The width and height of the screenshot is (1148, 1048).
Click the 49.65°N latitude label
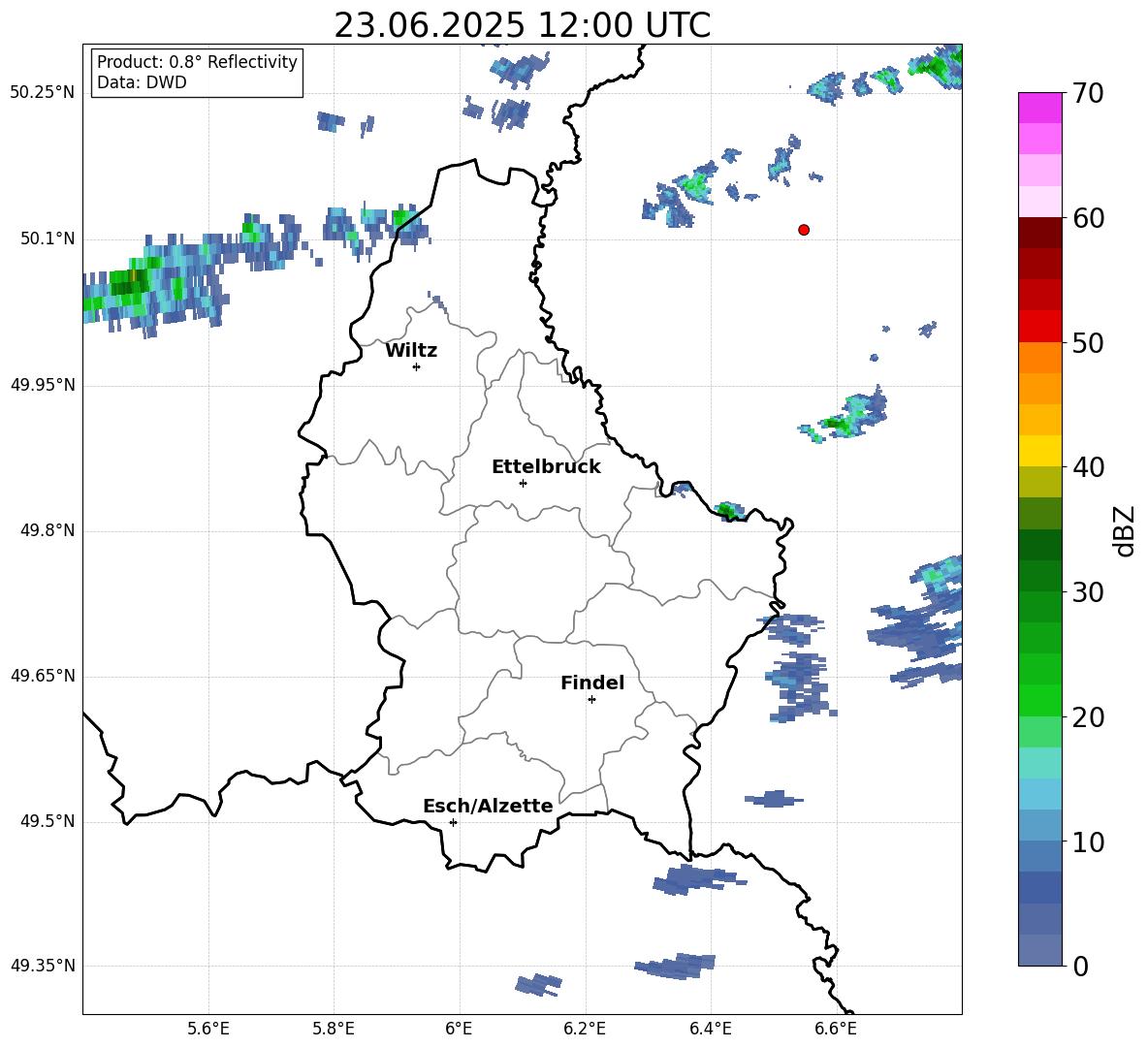pos(43,675)
